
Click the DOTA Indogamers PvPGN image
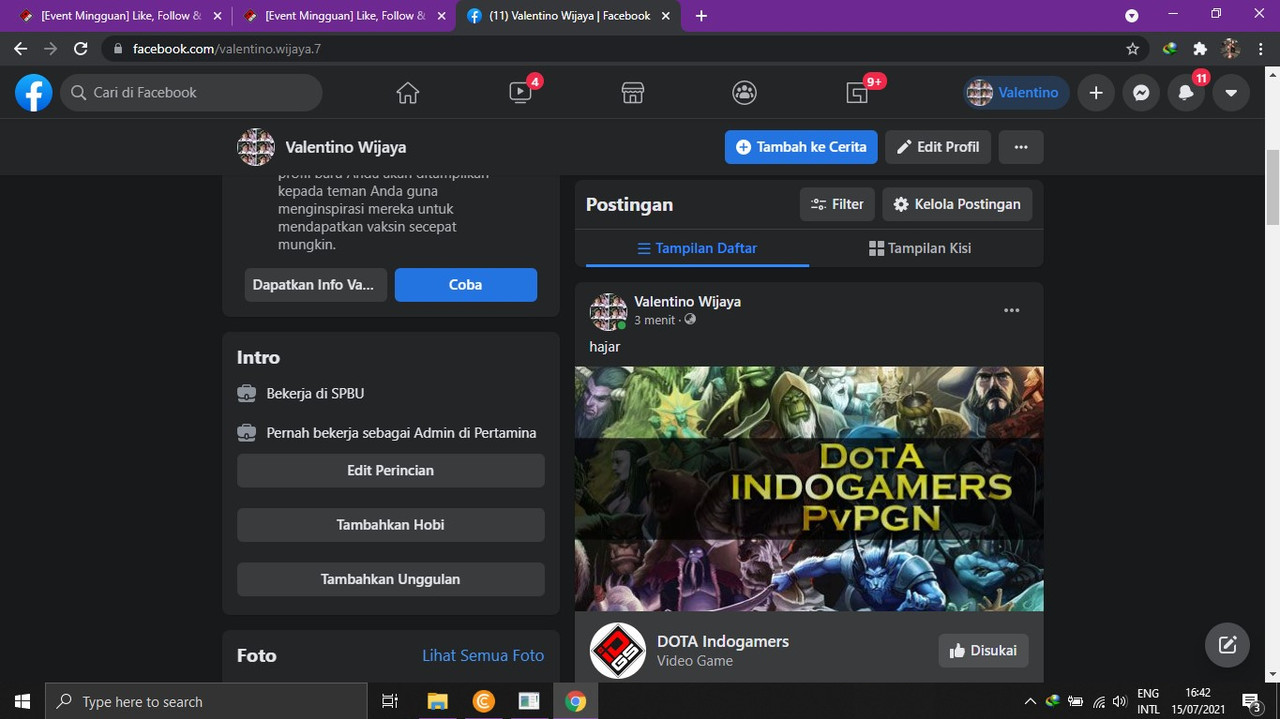[809, 489]
